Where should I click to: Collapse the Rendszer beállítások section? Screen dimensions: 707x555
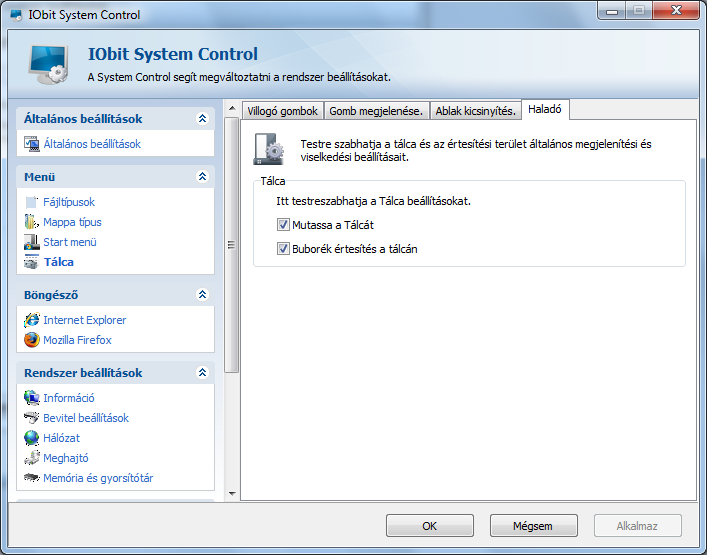202,372
